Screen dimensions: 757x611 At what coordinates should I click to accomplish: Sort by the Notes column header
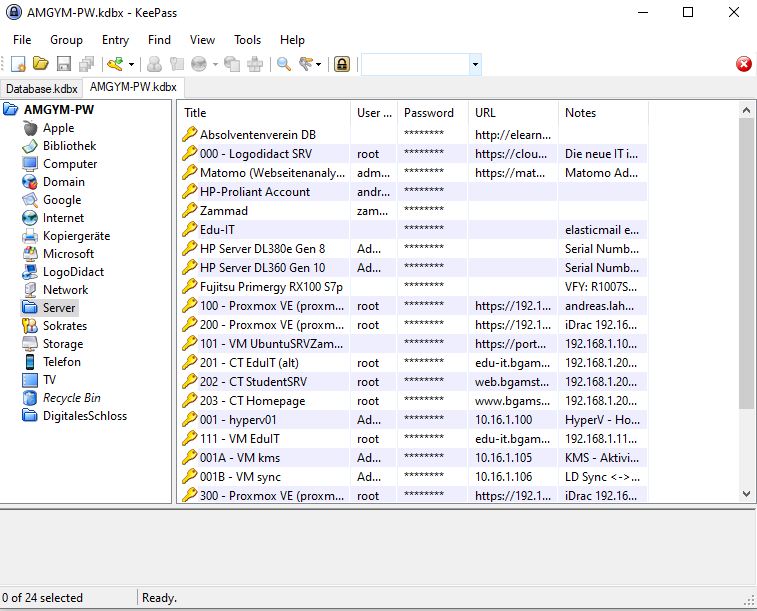tap(603, 113)
